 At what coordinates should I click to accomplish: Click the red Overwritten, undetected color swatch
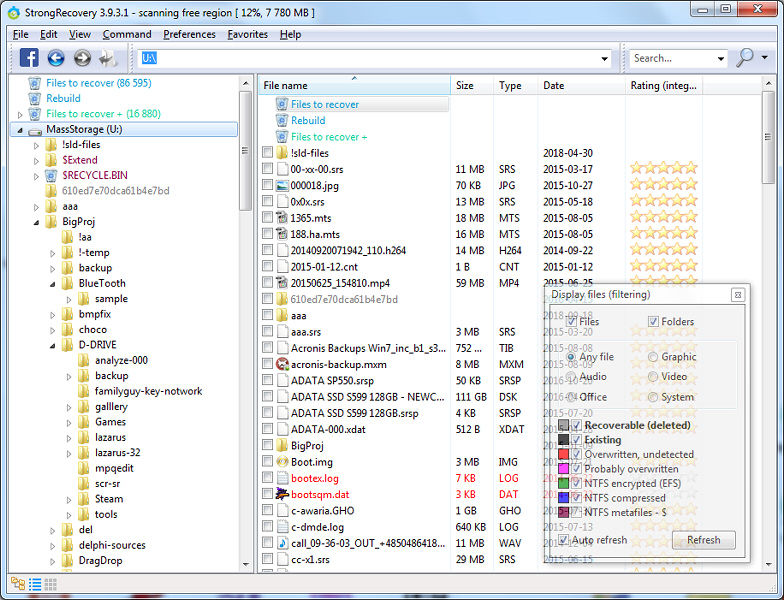point(564,454)
